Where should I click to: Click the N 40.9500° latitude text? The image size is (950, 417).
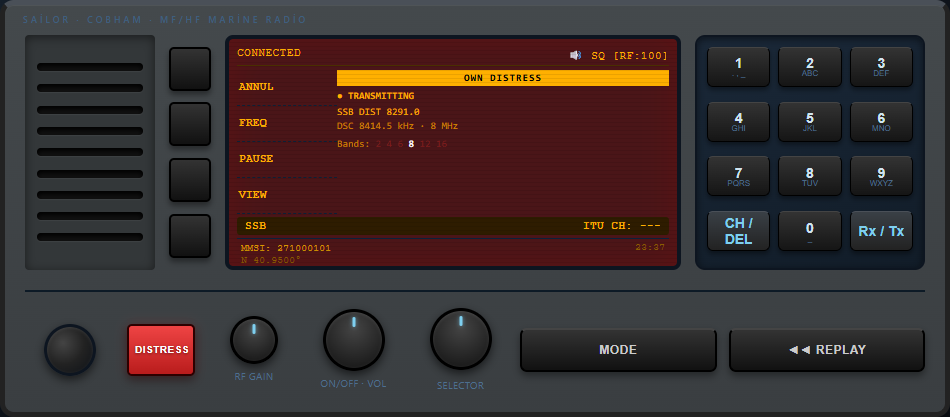click(271, 260)
